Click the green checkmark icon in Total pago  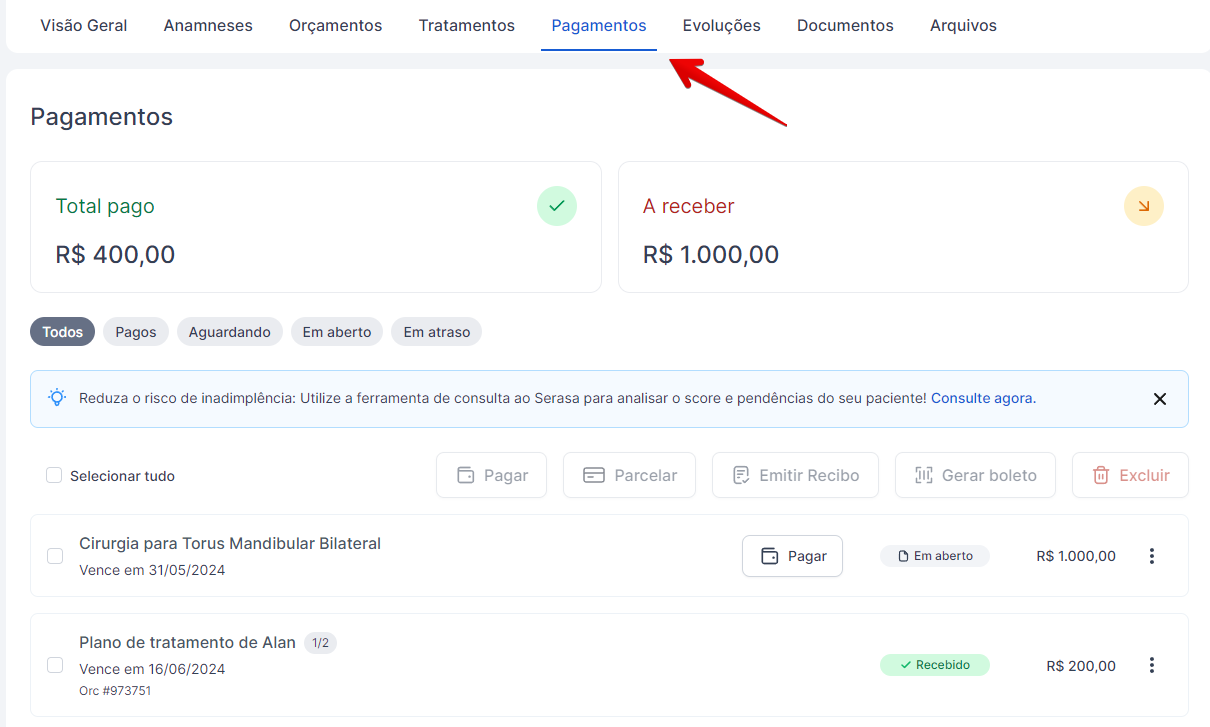557,206
